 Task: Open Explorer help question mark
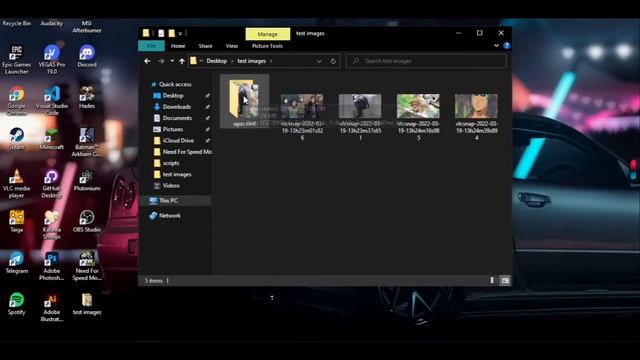[x=507, y=46]
